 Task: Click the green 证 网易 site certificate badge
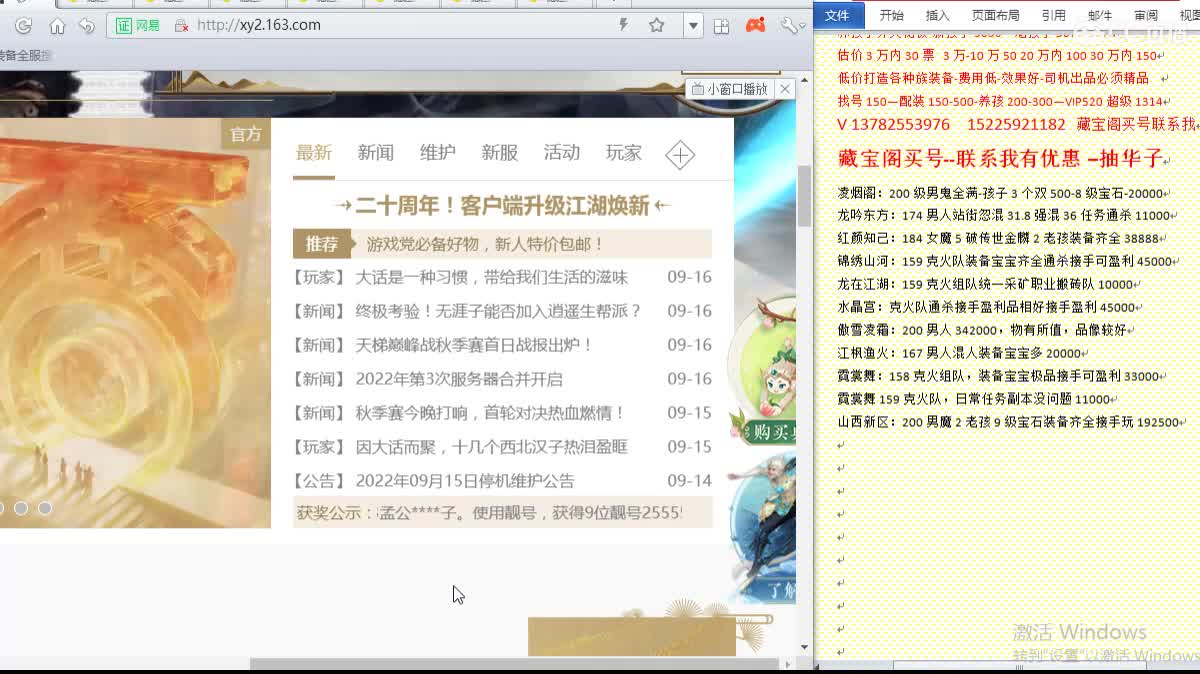138,25
